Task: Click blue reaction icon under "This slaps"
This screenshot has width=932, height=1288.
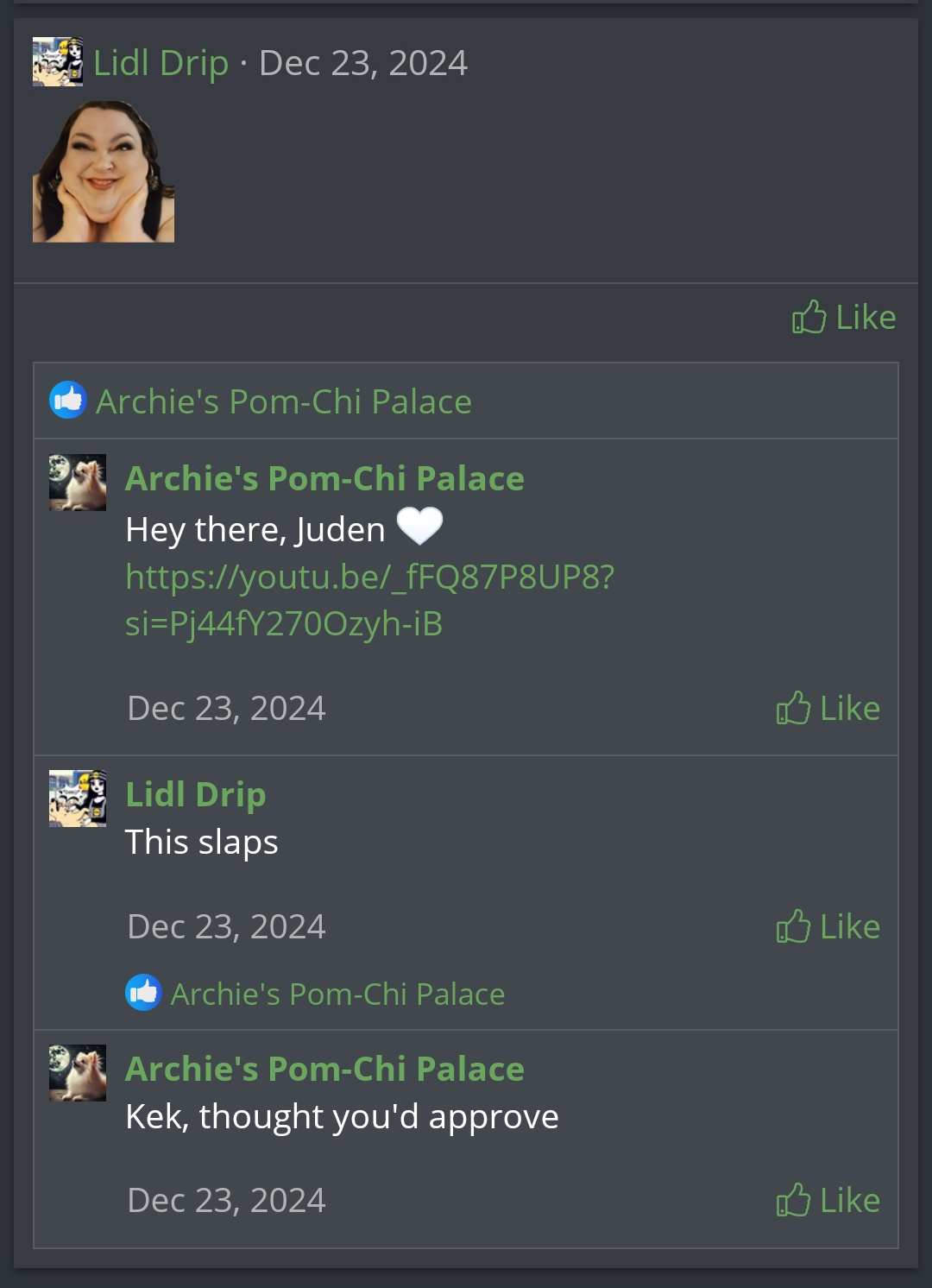Action: tap(143, 993)
